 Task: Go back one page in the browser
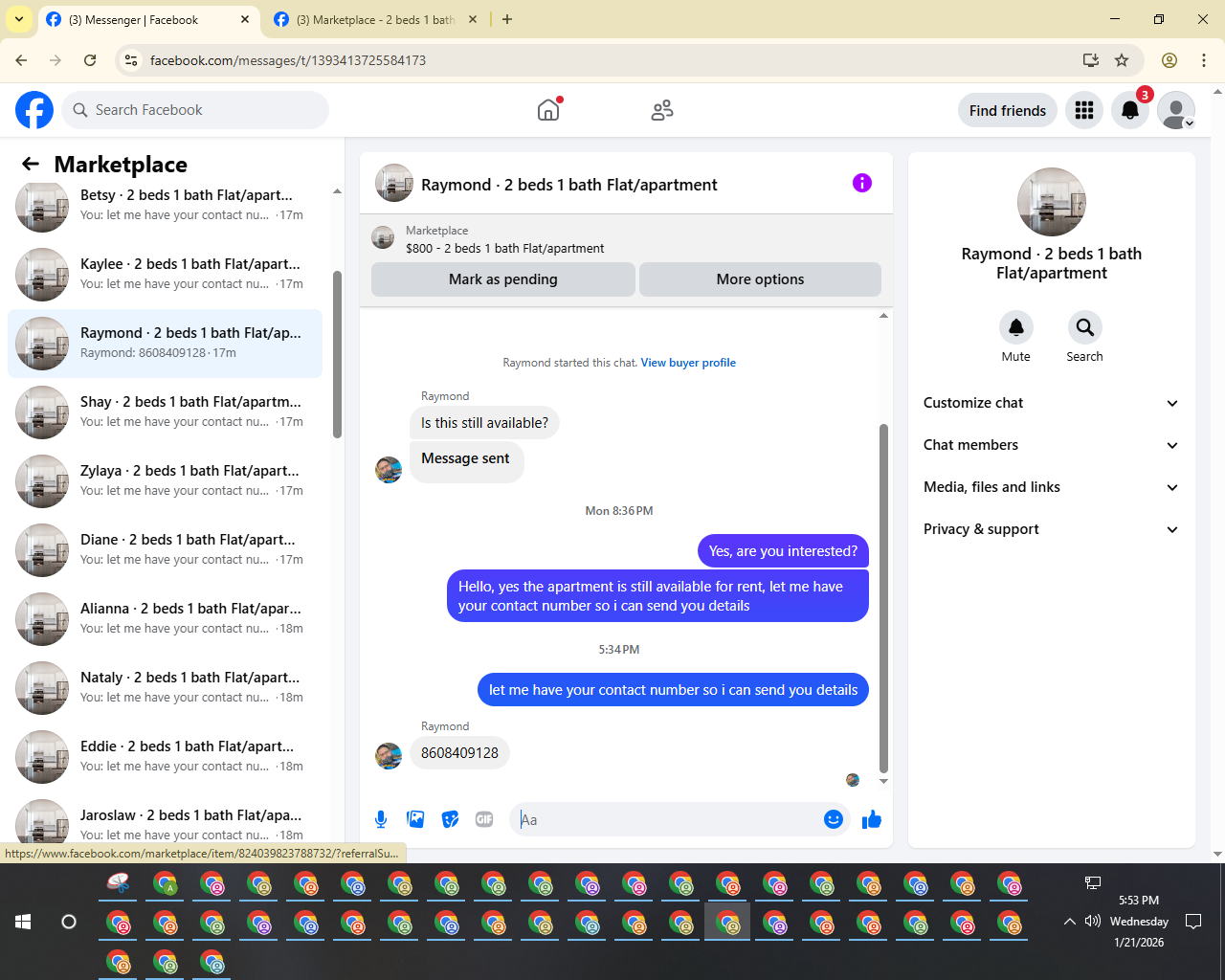pos(21,60)
